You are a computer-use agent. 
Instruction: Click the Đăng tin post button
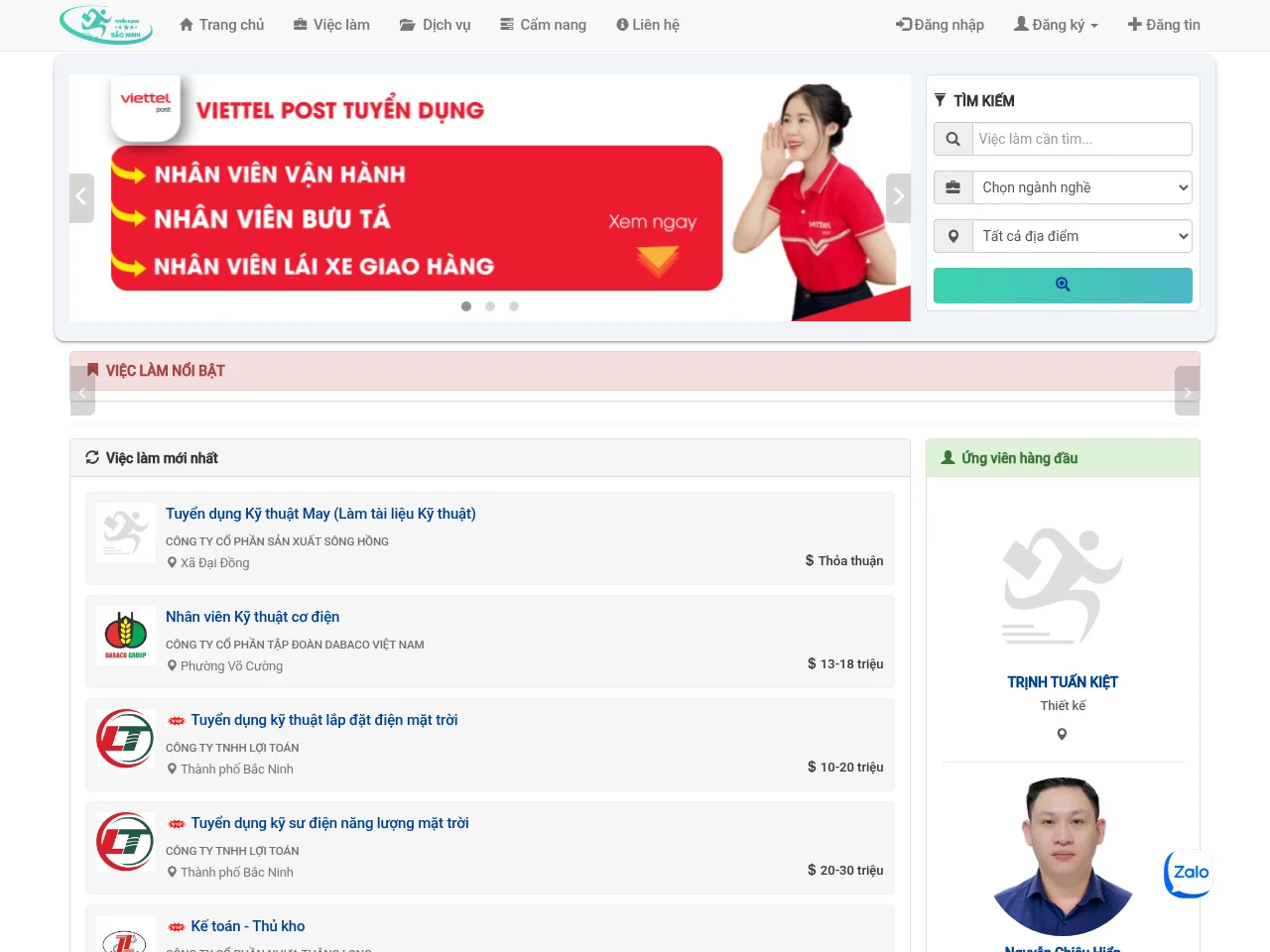pos(1164,25)
